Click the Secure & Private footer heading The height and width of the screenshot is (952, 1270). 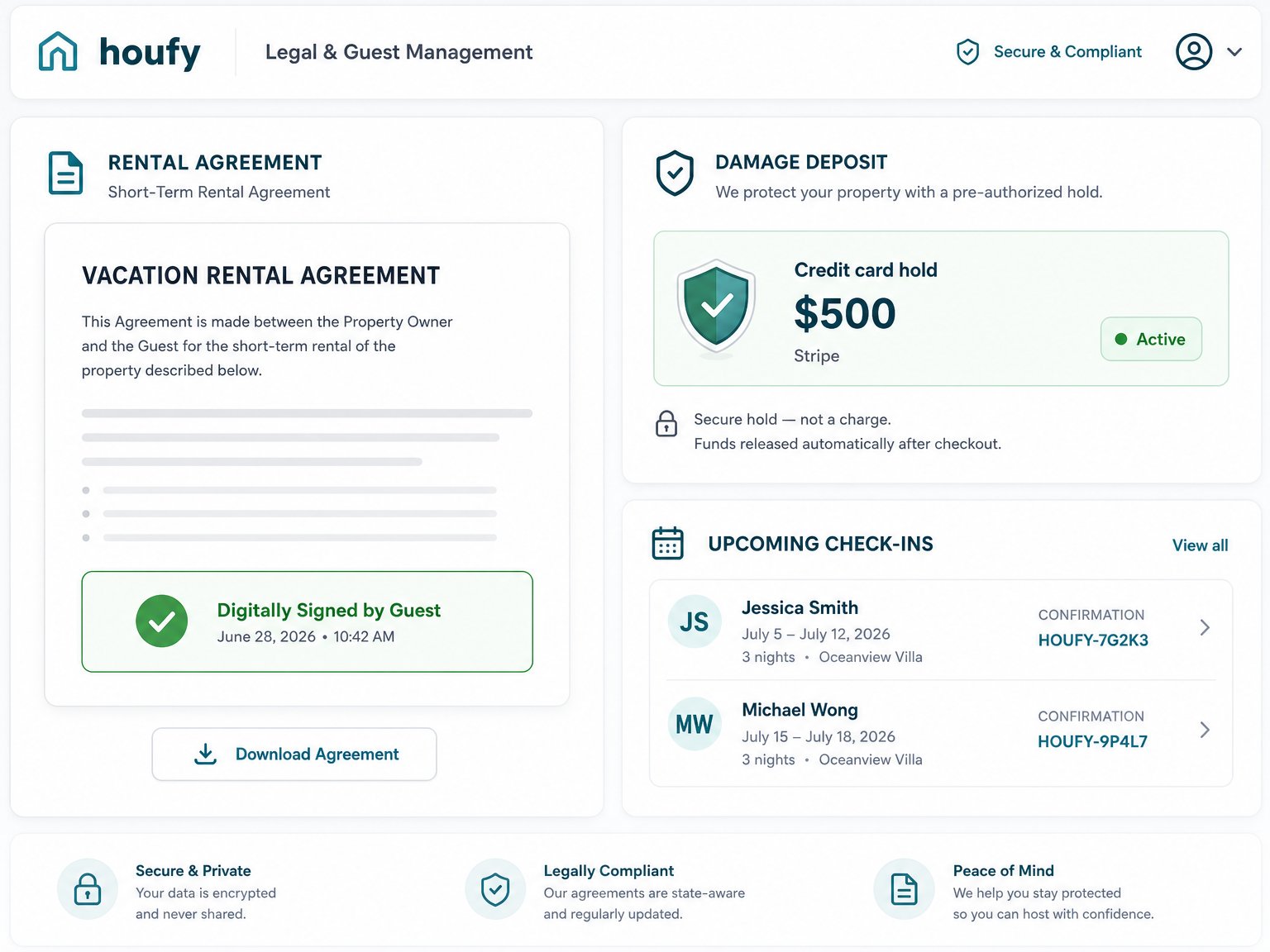click(x=193, y=871)
